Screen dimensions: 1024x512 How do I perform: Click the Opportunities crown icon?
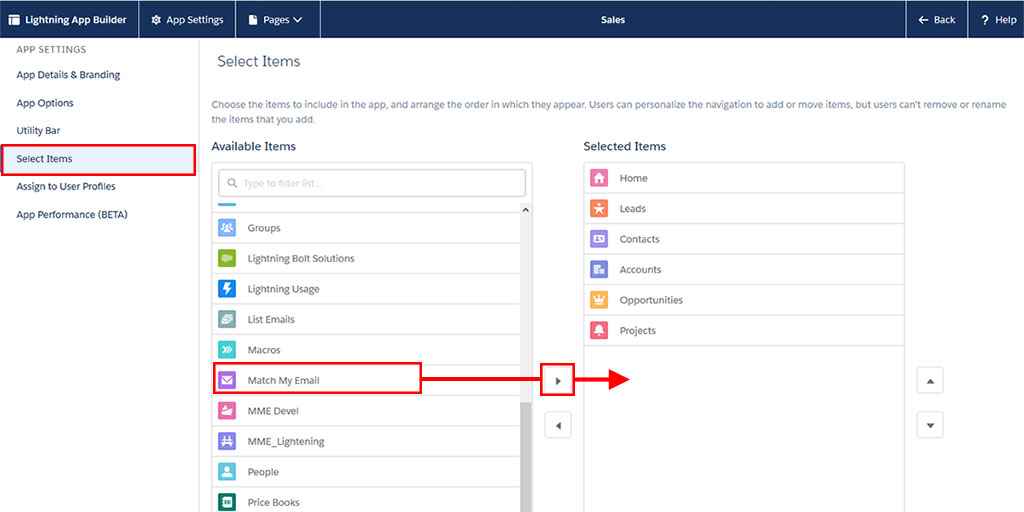pyautogui.click(x=599, y=300)
